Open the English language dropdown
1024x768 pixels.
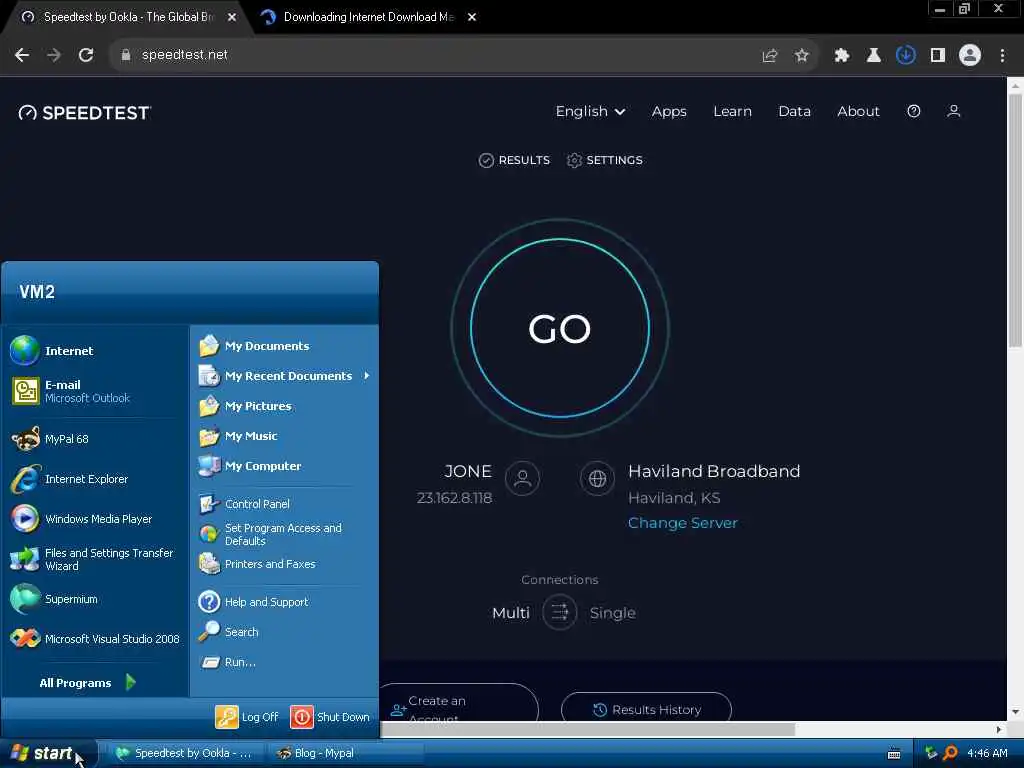590,112
